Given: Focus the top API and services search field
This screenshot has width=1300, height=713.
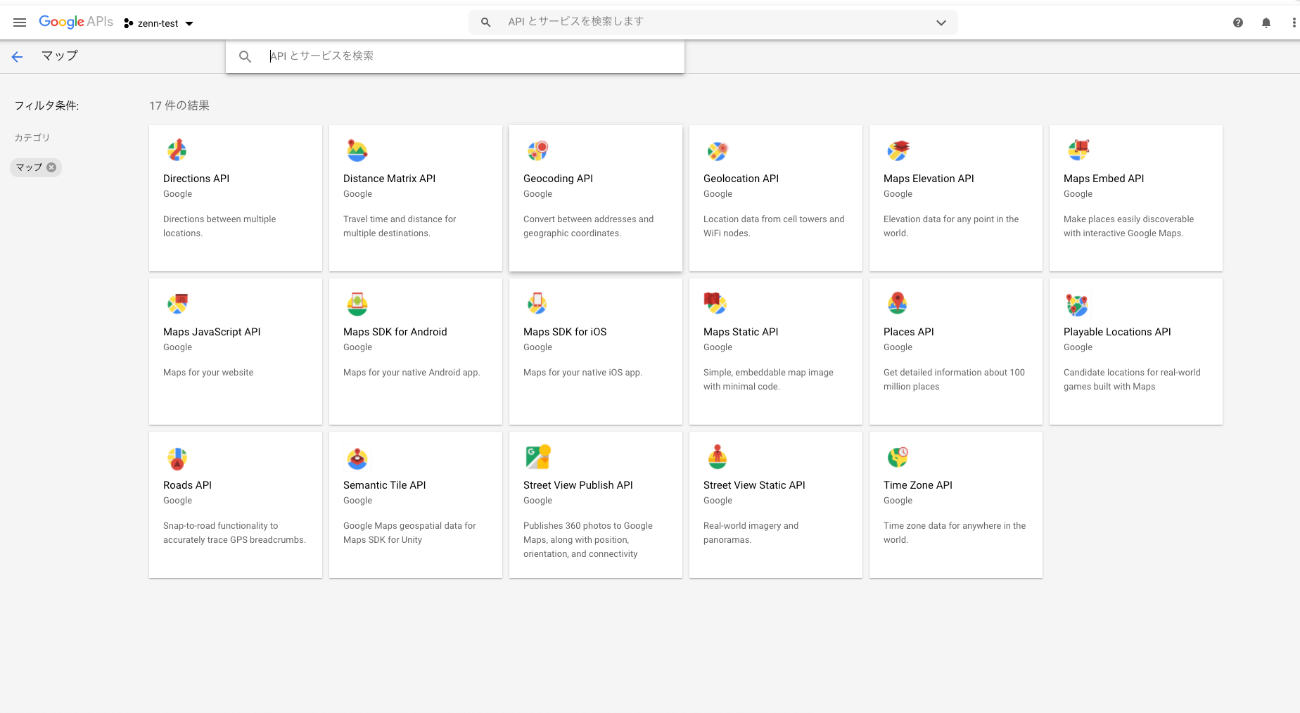Looking at the screenshot, I should 715,22.
